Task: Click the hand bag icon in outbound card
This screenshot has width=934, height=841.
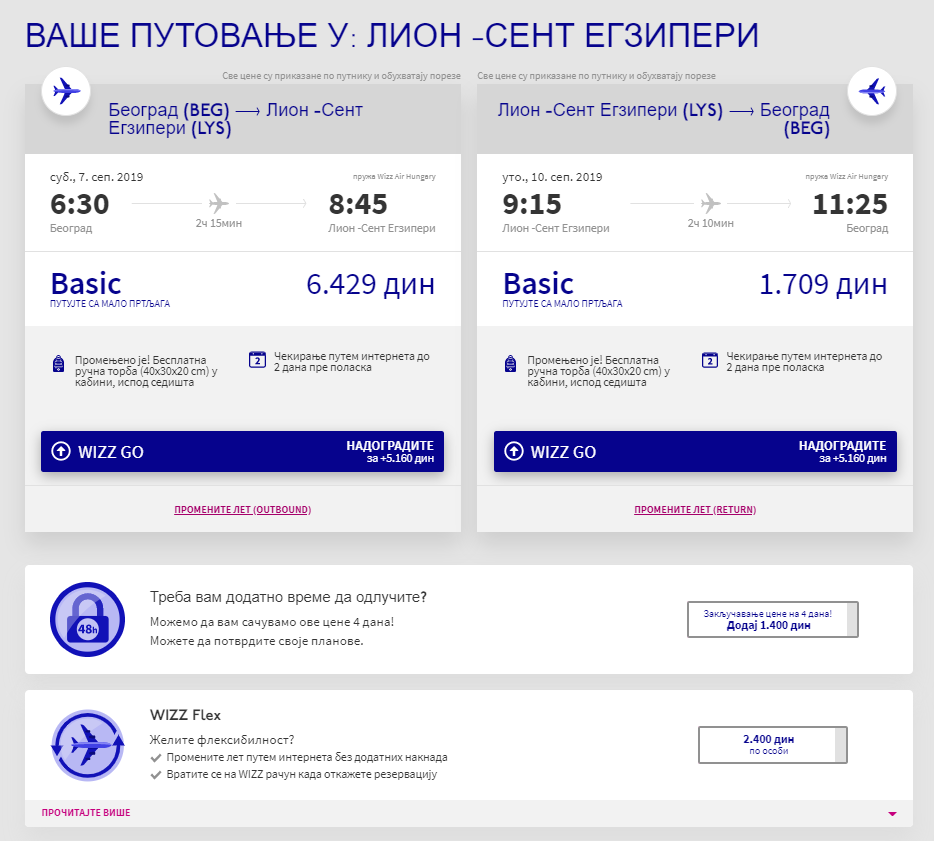Action: (58, 363)
